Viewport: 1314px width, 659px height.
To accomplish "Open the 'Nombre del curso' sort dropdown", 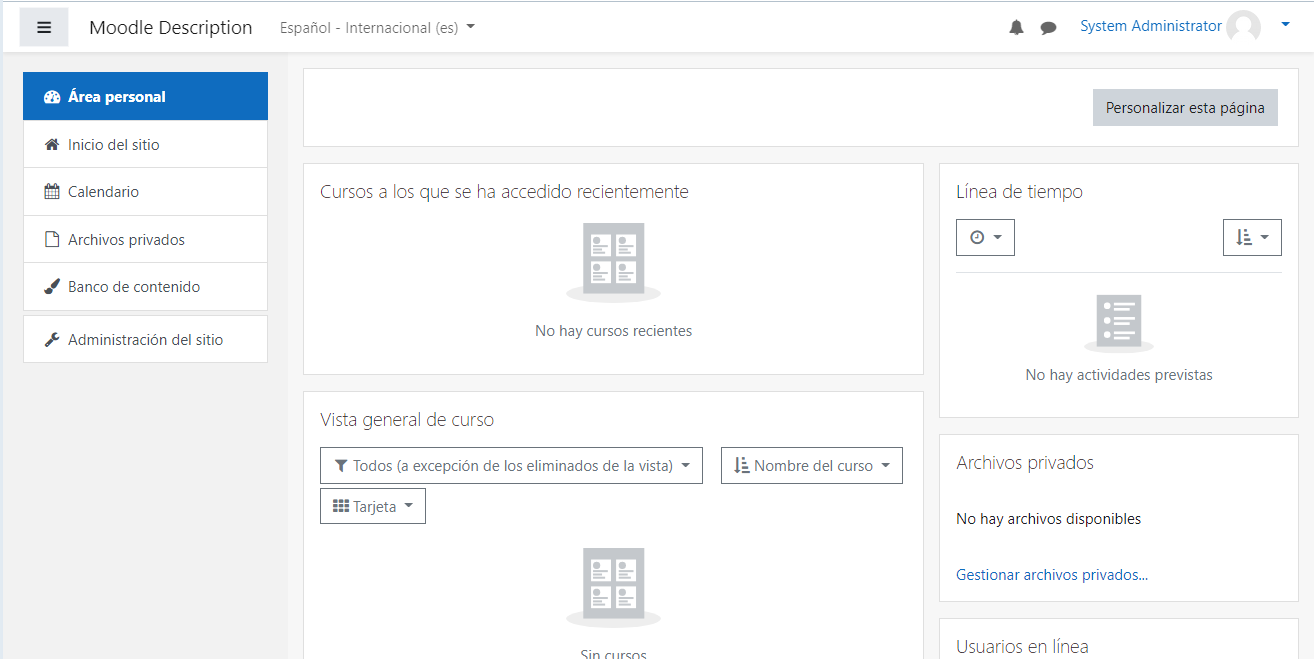I will click(x=811, y=466).
